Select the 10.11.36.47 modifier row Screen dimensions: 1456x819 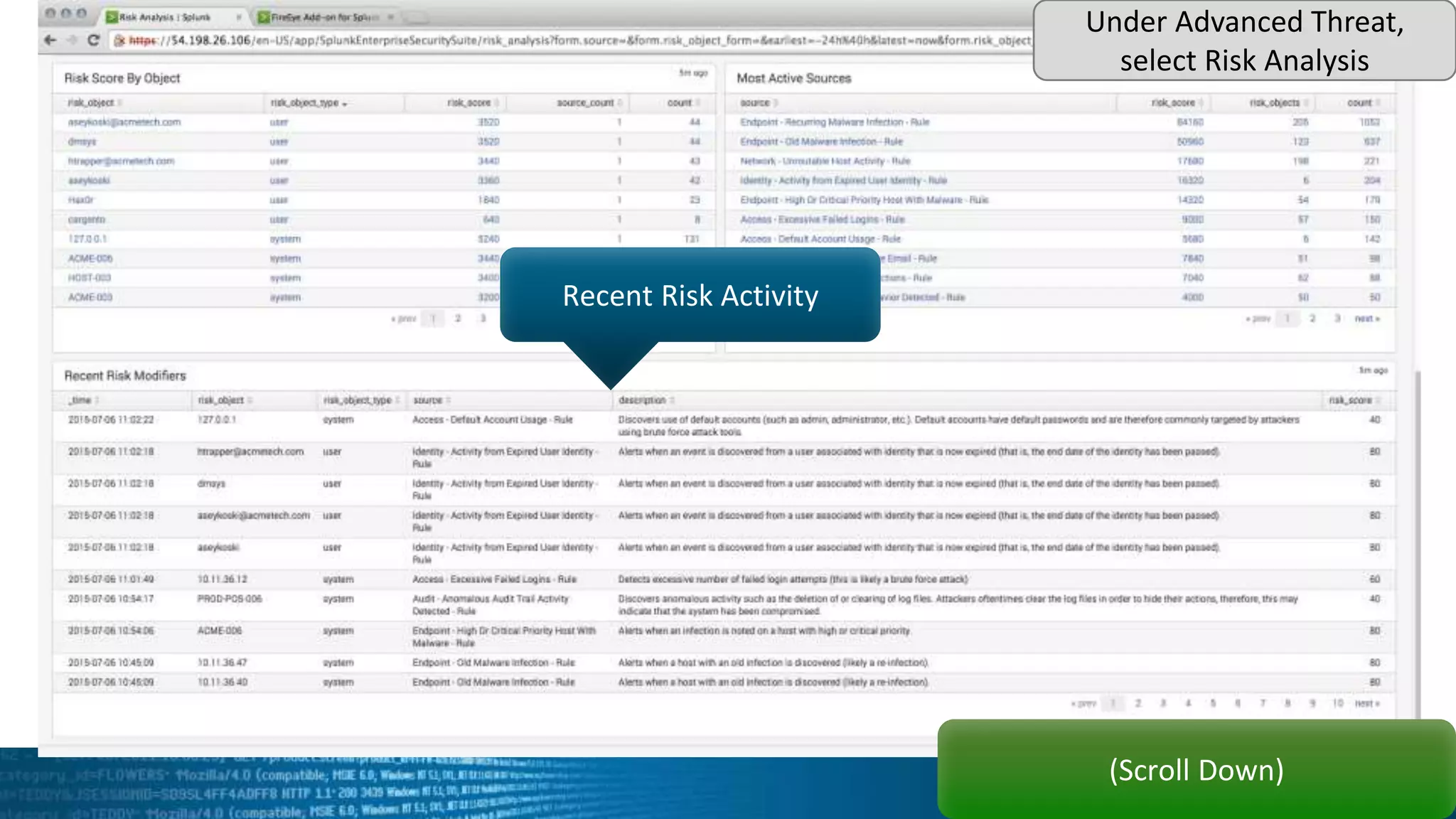pyautogui.click(x=724, y=663)
